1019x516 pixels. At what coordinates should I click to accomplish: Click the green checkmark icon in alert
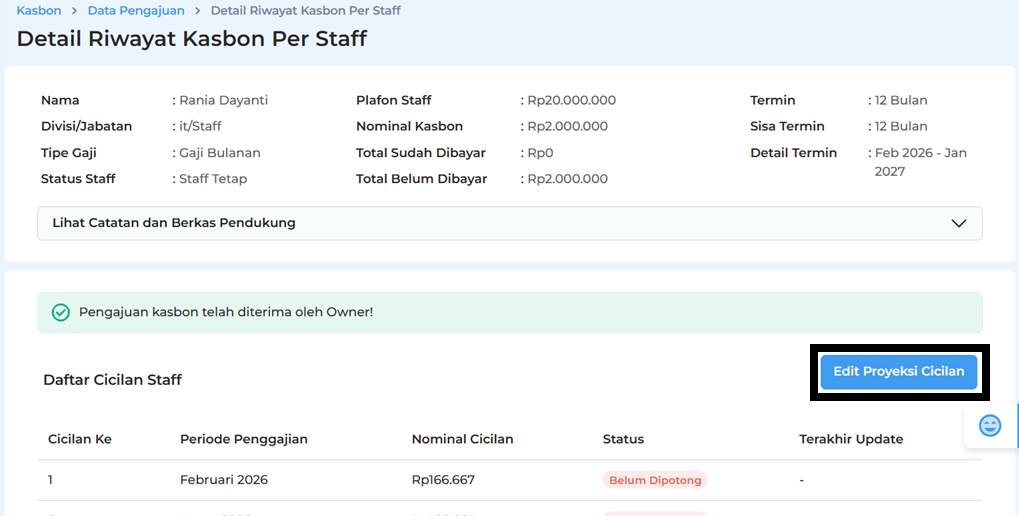61,312
